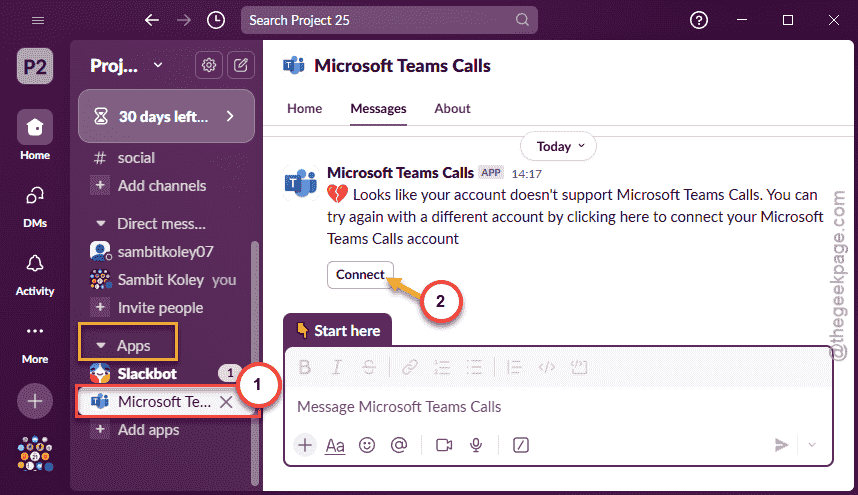Switch to the Messages tab
858x495 pixels.
(x=378, y=109)
